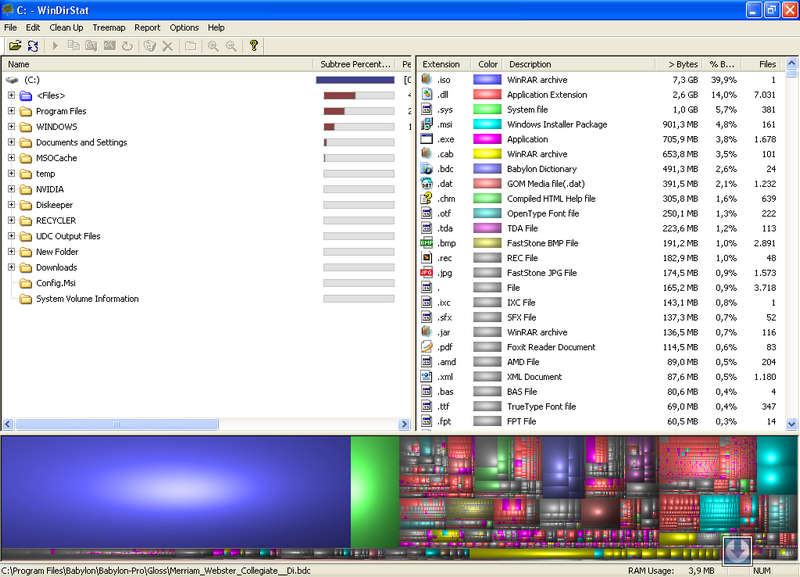Expand the NVIDIA folder node
The width and height of the screenshot is (800, 577).
11,189
